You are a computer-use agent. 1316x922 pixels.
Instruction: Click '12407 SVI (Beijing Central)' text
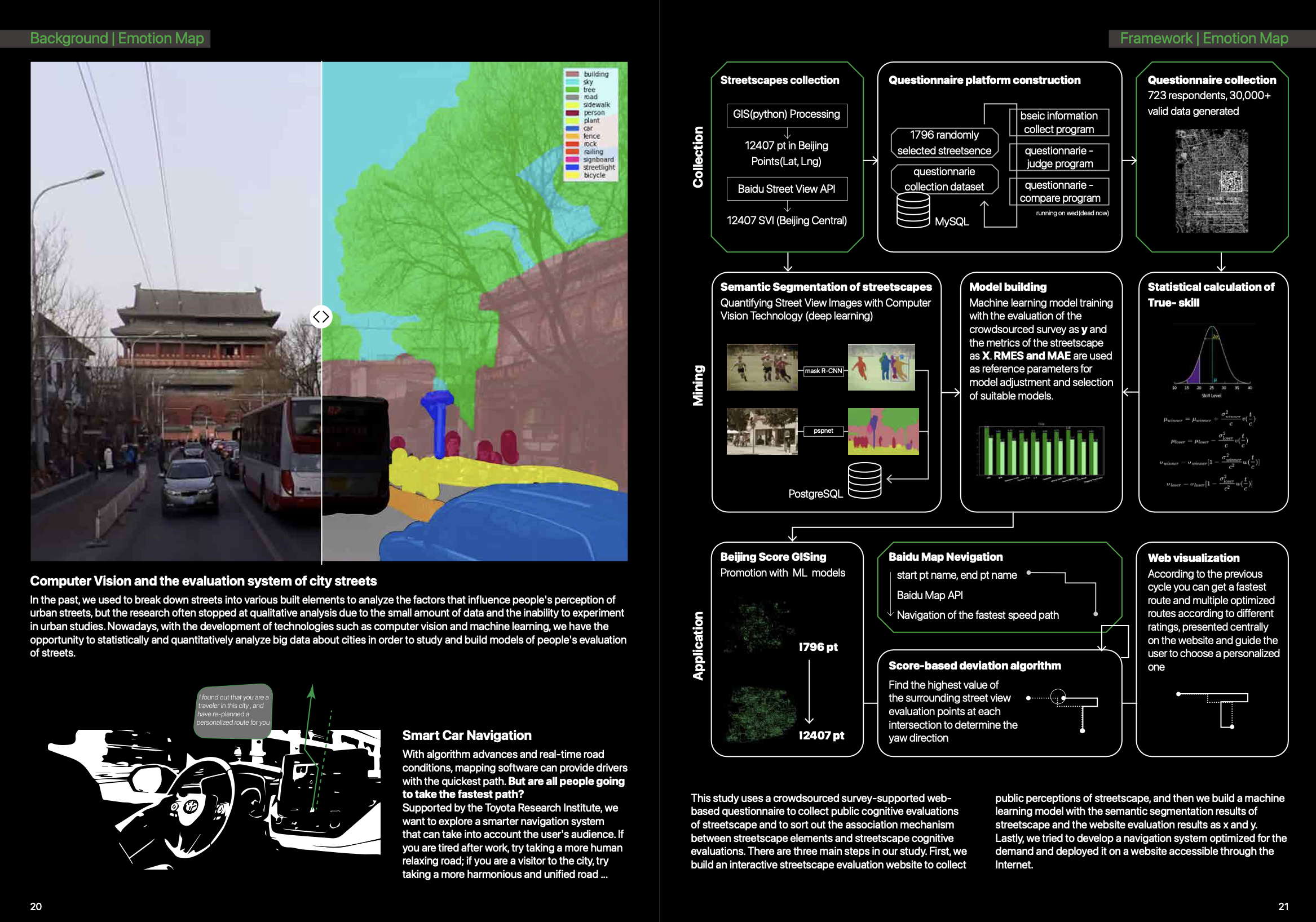pos(787,220)
